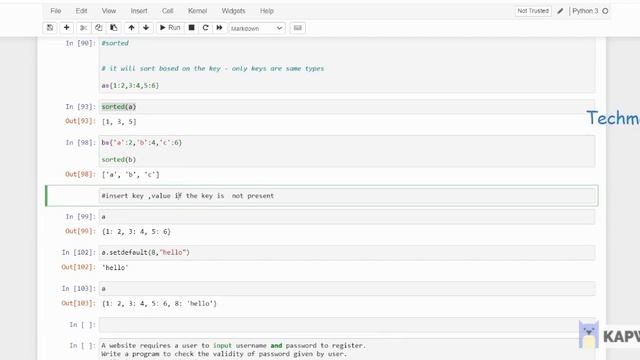Move selected cell down arrow
Screen dimensions: 640x360
pyautogui.click(x=146, y=28)
